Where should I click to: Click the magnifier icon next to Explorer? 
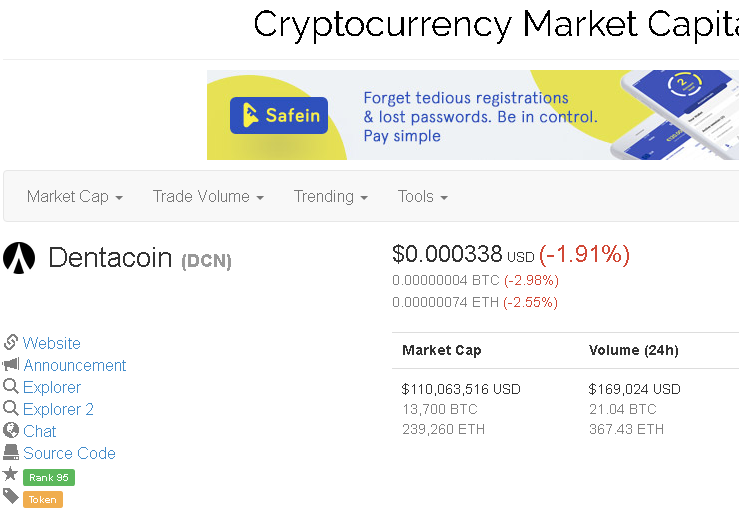[11, 386]
